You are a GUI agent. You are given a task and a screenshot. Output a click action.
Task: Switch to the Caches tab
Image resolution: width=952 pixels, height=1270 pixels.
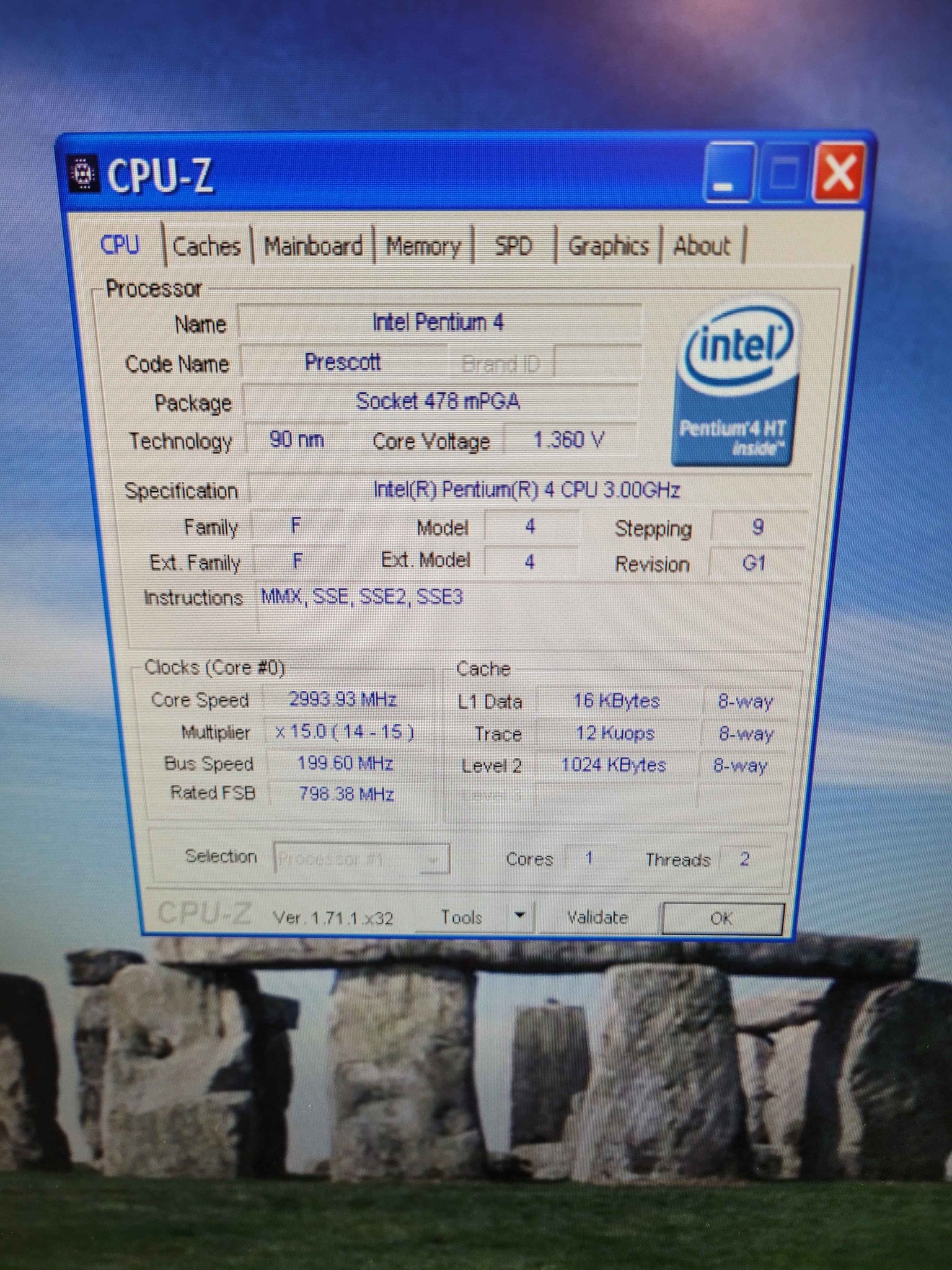pyautogui.click(x=206, y=246)
